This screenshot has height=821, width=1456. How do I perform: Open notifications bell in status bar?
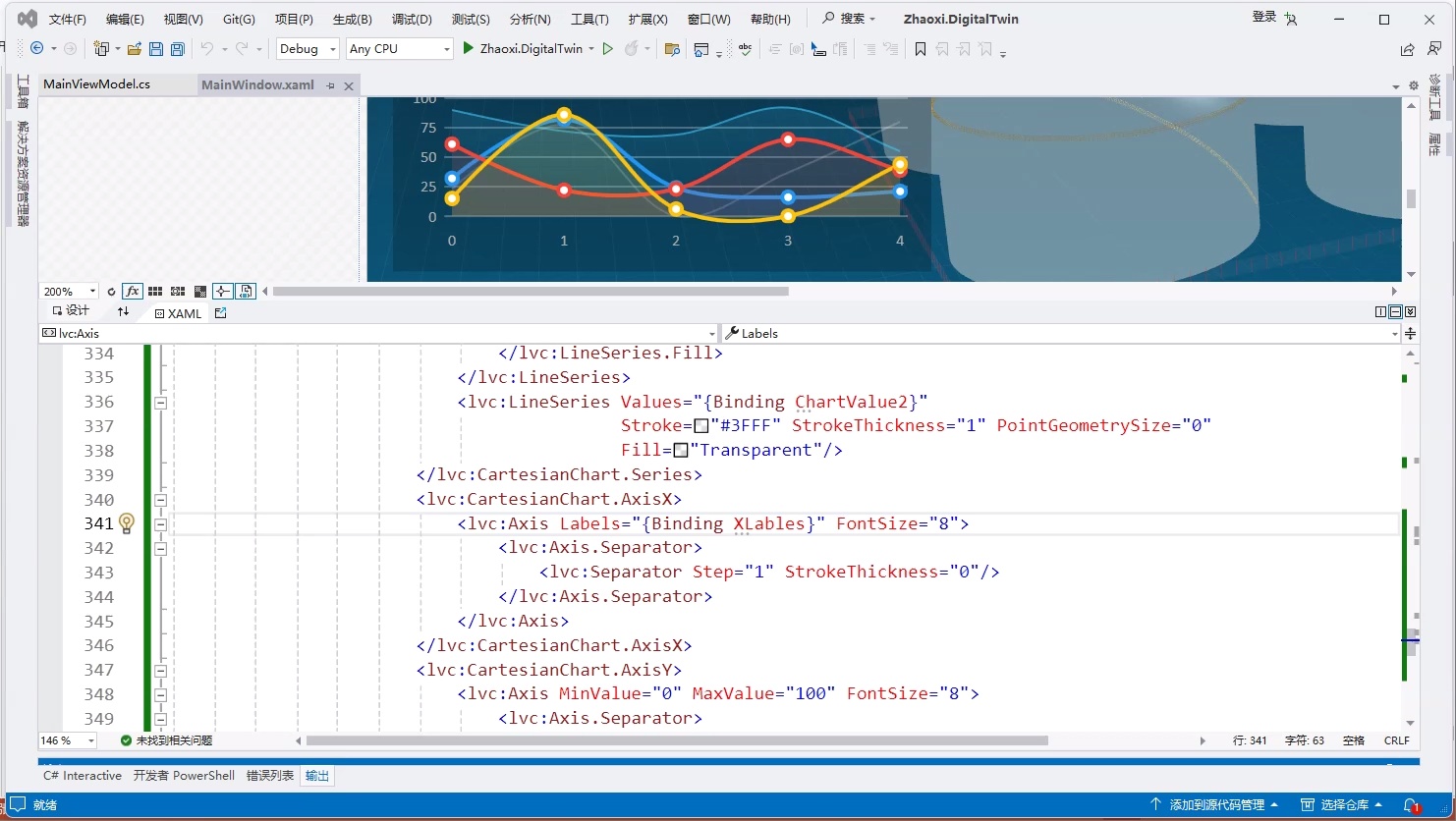(1410, 804)
